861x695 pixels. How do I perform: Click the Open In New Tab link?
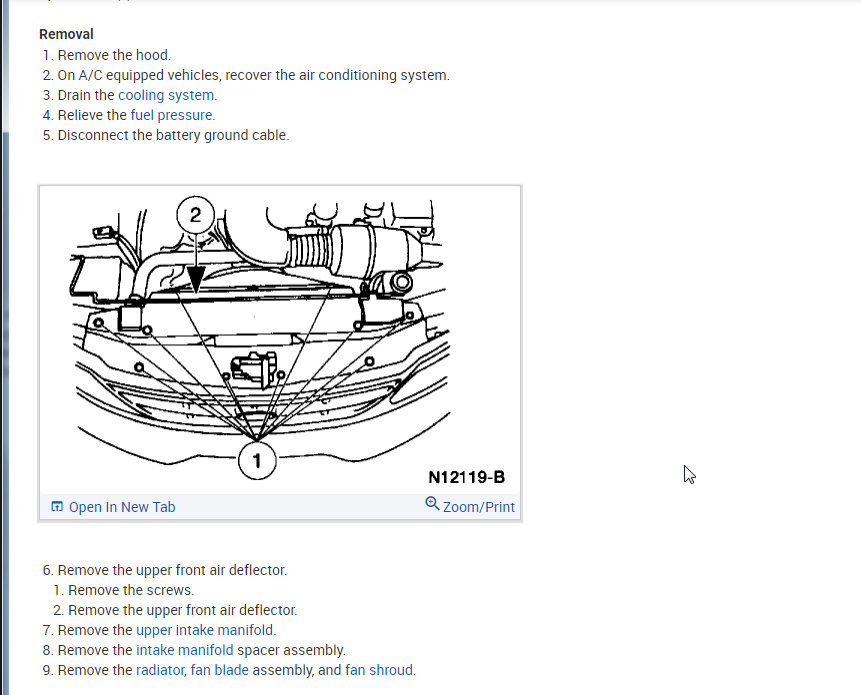[122, 507]
